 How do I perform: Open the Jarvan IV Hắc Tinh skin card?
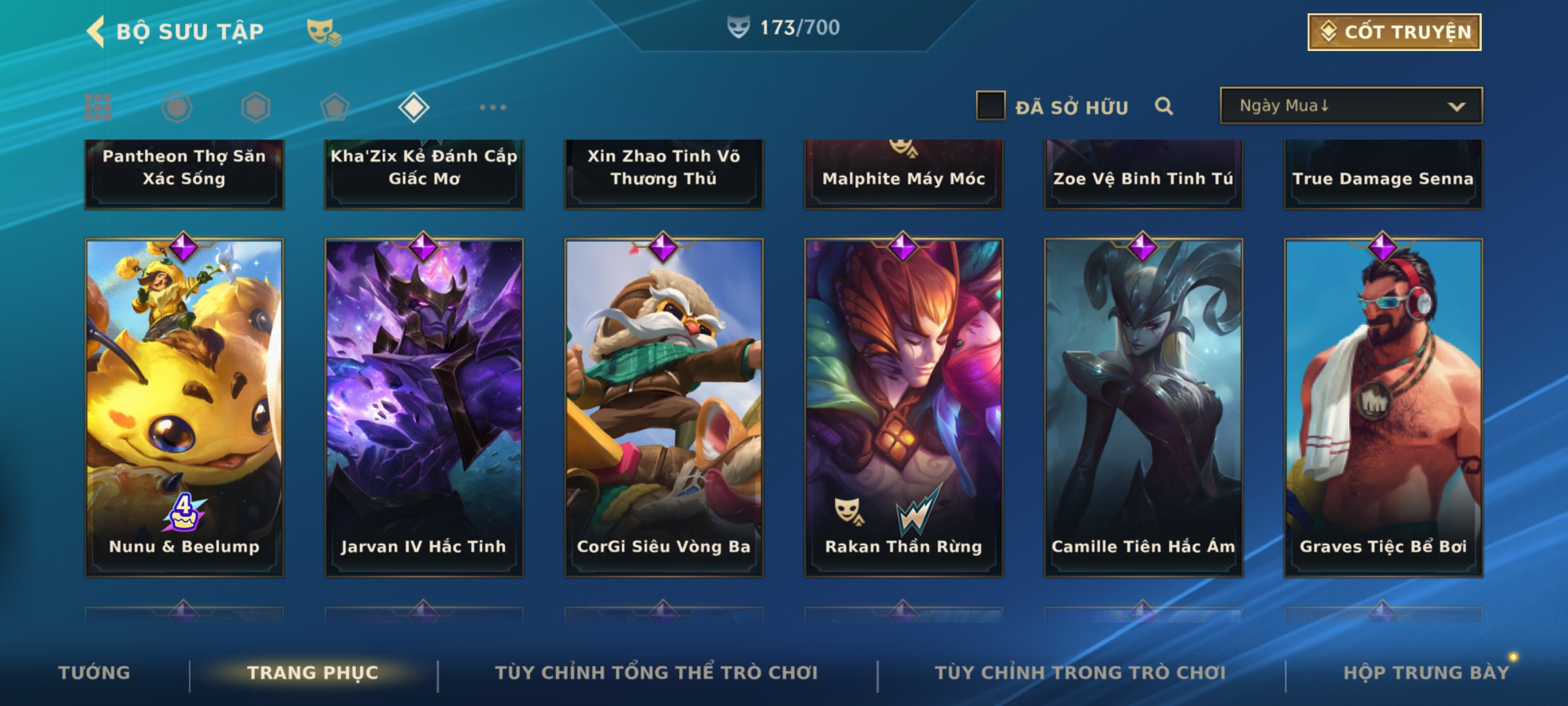coord(424,407)
